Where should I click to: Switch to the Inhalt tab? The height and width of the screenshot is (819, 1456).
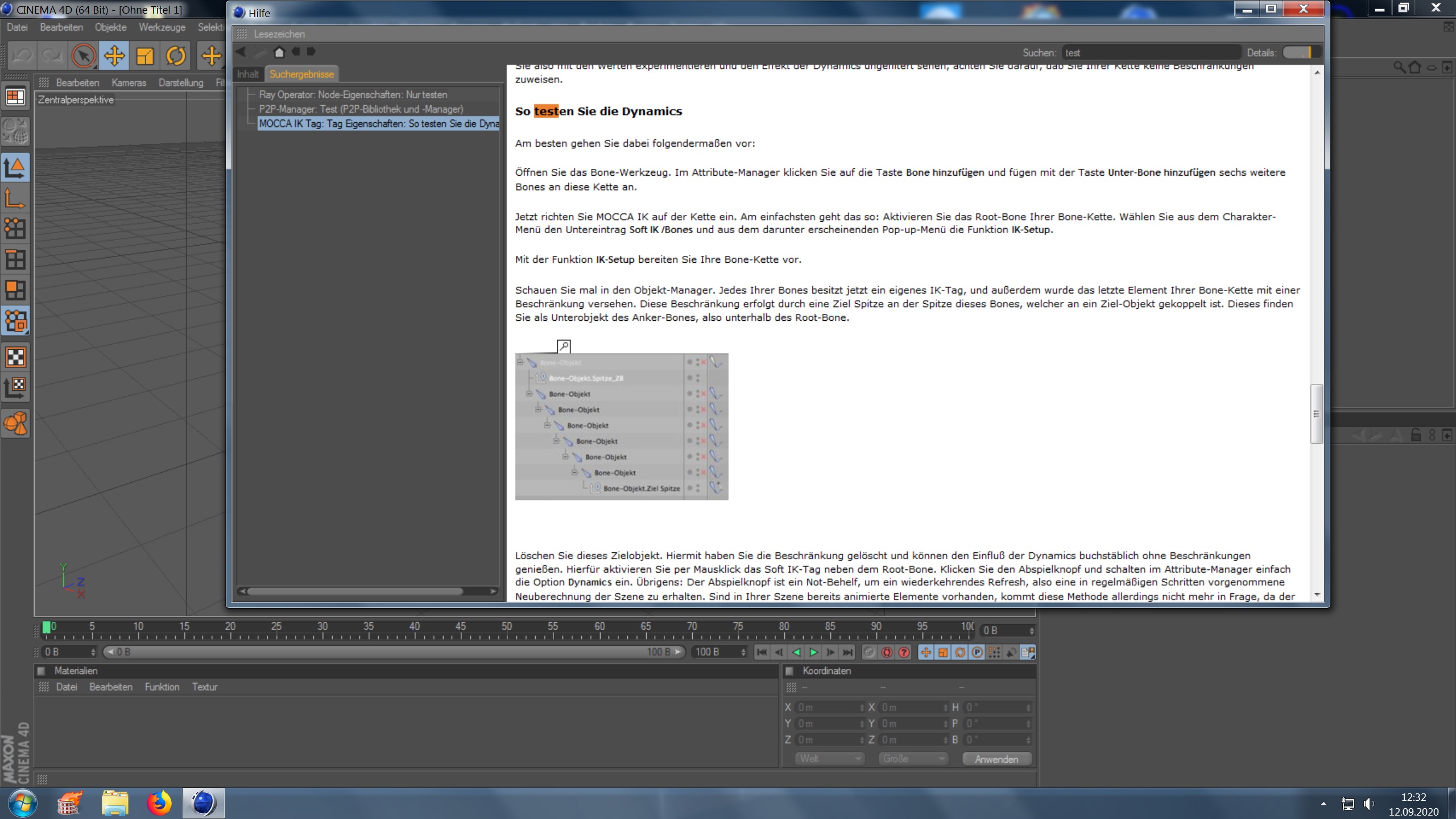247,74
